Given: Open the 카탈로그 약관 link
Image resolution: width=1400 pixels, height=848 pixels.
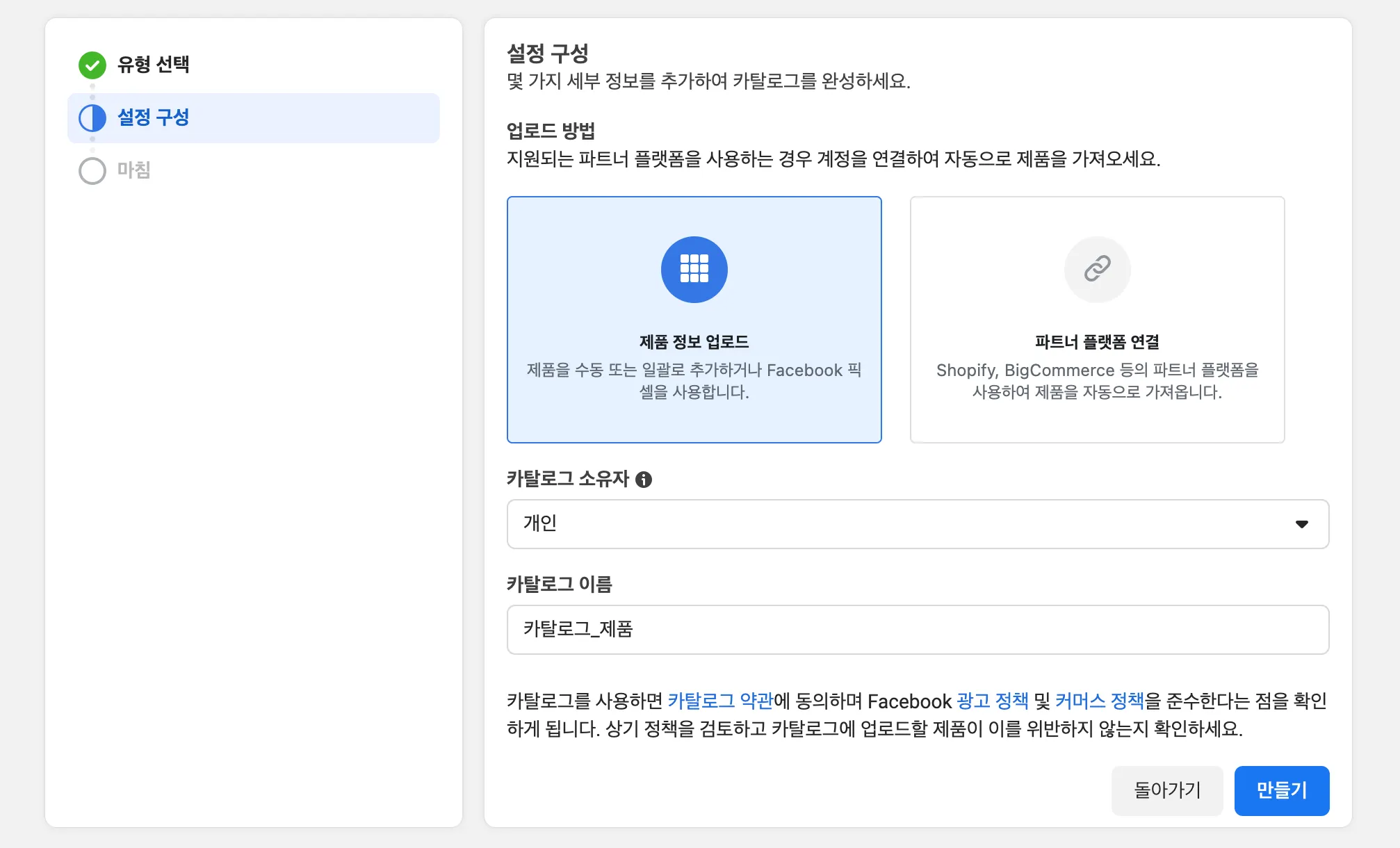Looking at the screenshot, I should tap(720, 701).
